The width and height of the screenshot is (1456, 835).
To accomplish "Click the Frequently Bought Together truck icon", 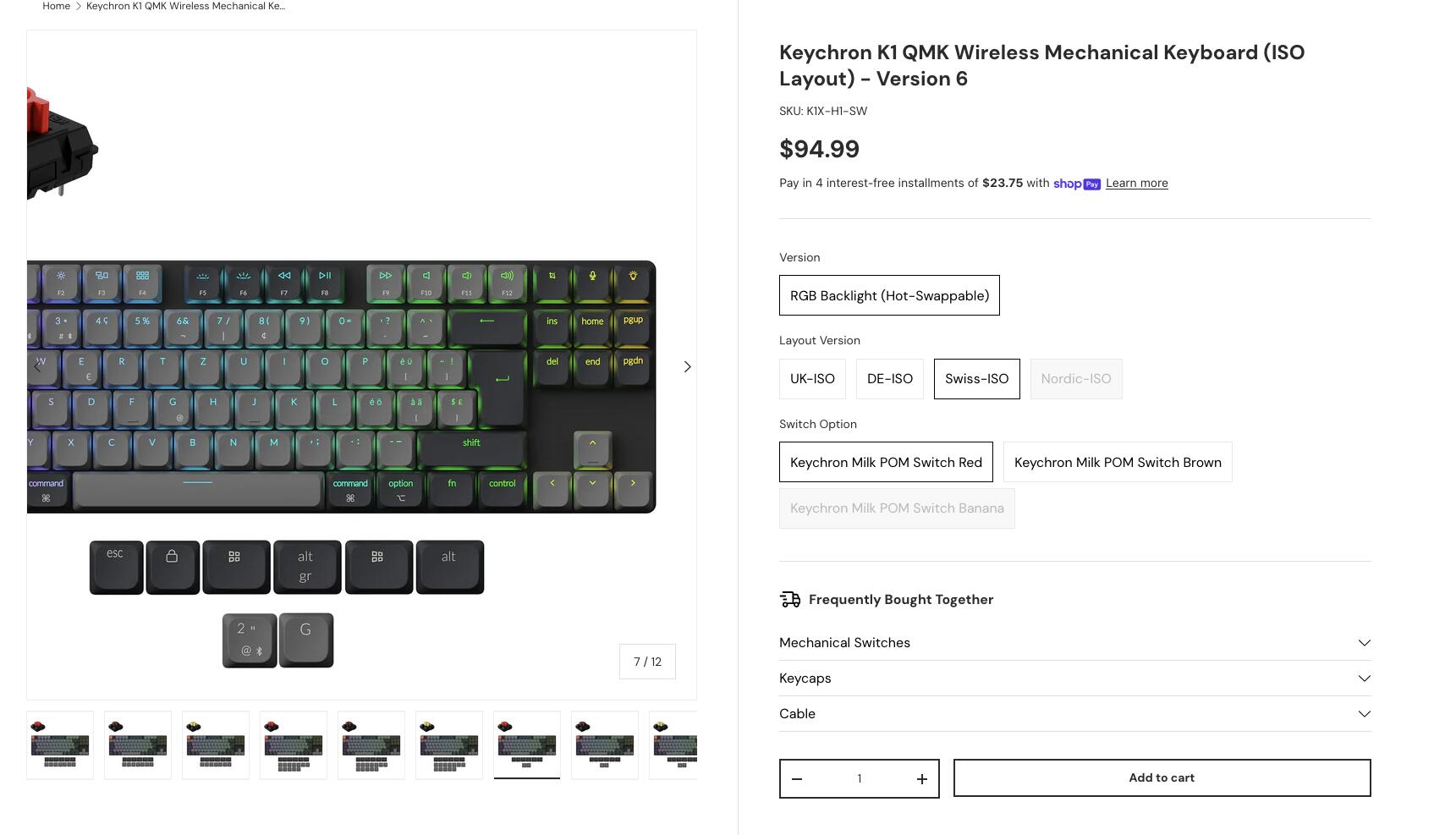I will tap(790, 600).
